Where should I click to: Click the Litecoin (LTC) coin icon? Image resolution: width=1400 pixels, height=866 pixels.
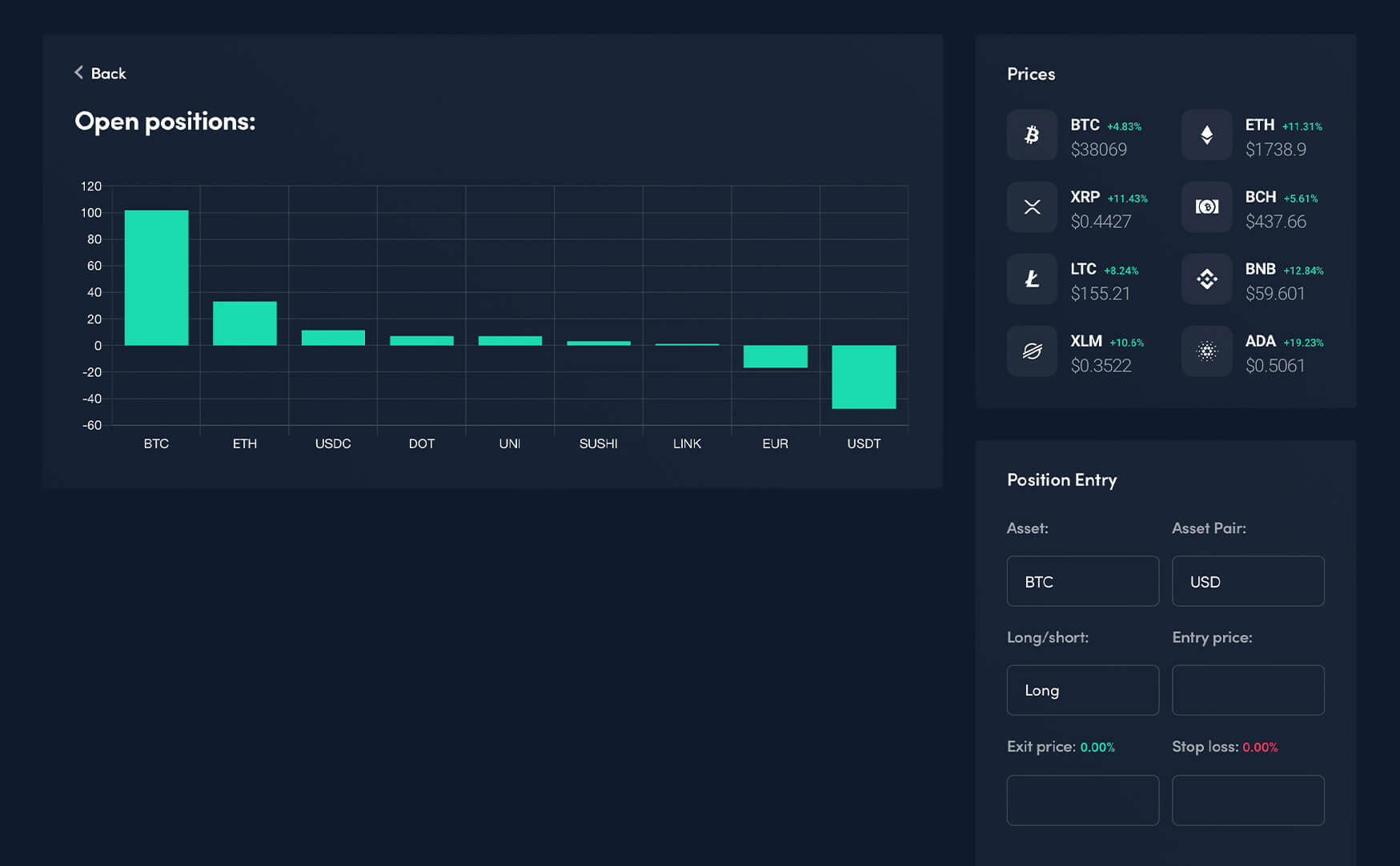(x=1032, y=279)
